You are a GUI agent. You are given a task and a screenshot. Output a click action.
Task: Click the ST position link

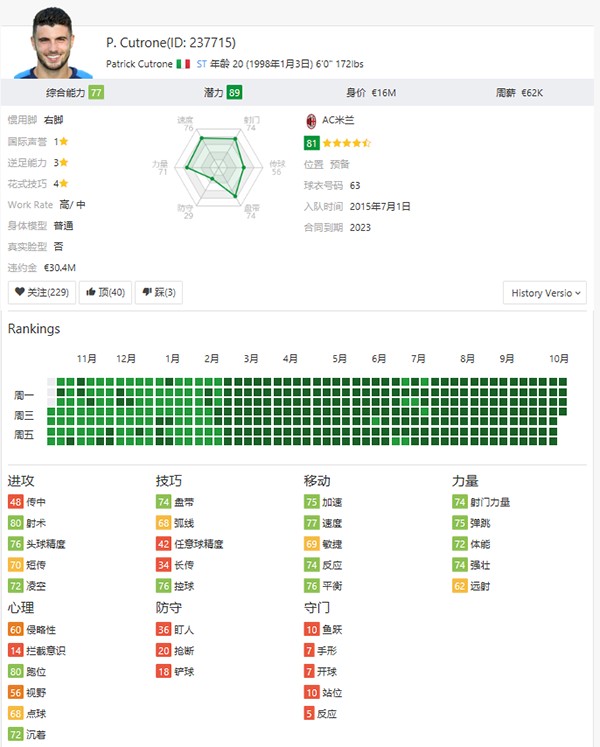pos(201,64)
